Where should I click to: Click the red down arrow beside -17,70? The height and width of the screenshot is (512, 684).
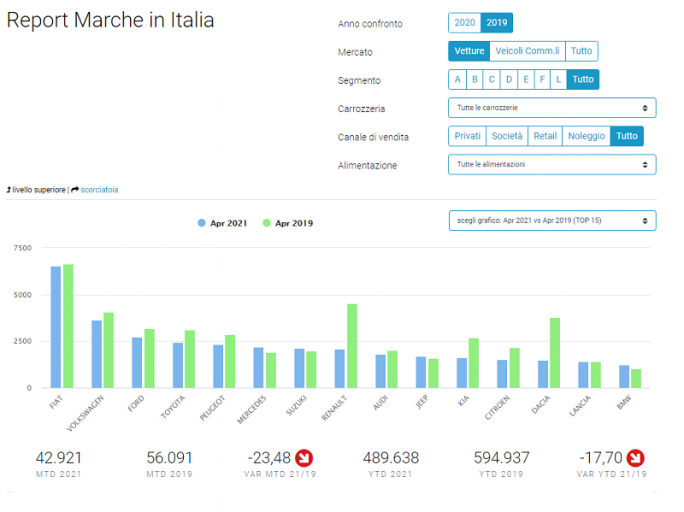[x=636, y=458]
